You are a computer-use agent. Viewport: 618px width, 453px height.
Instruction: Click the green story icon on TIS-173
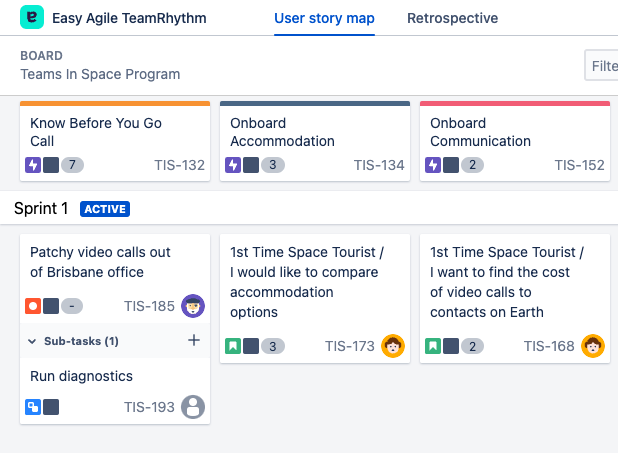(233, 346)
